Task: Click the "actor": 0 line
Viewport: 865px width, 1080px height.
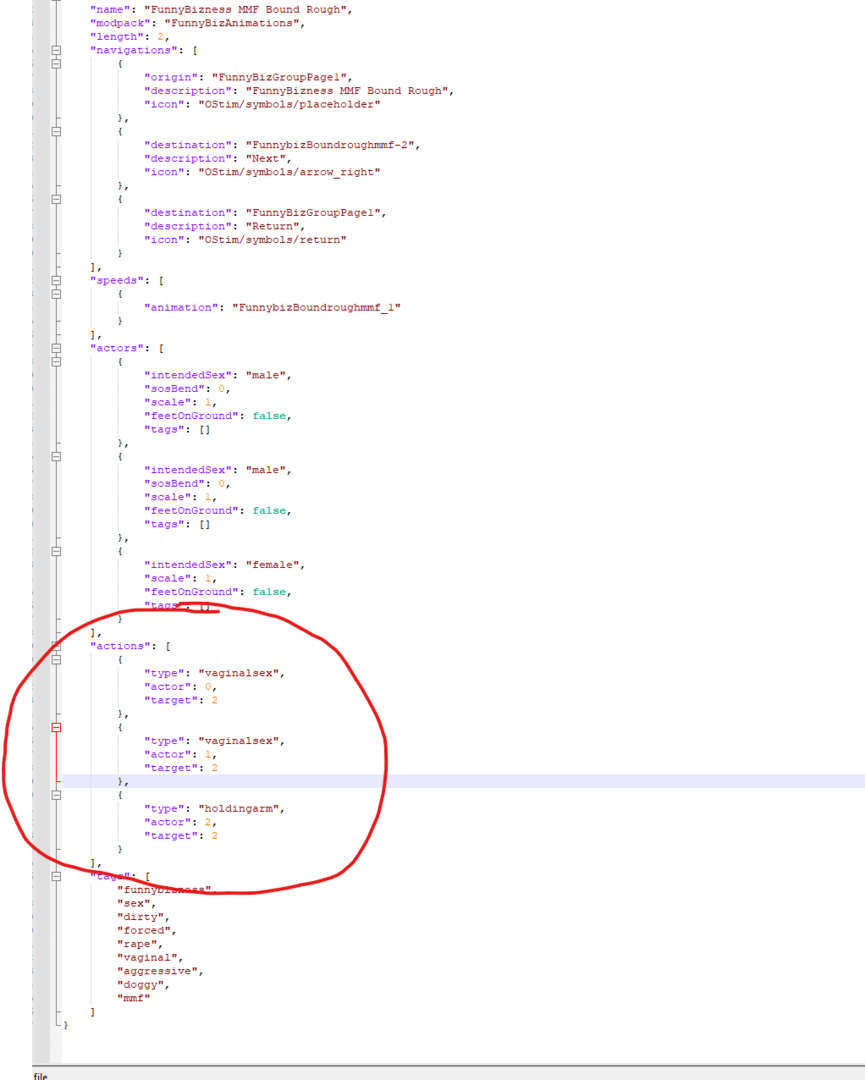Action: pyautogui.click(x=180, y=687)
